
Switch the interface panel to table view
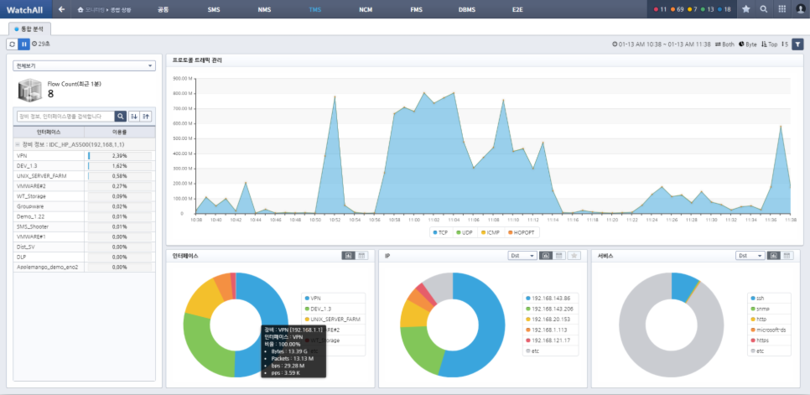tap(362, 256)
